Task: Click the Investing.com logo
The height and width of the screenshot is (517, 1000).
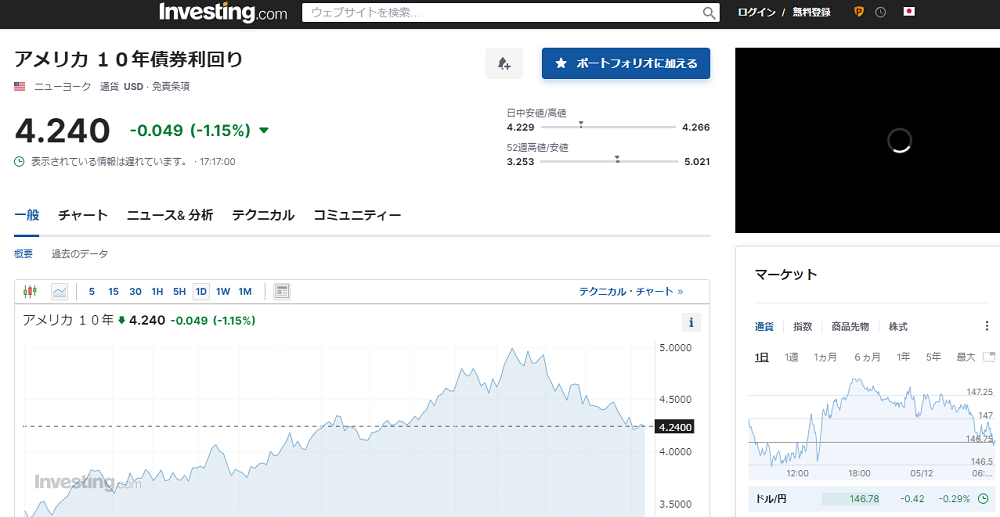Action: (223, 13)
